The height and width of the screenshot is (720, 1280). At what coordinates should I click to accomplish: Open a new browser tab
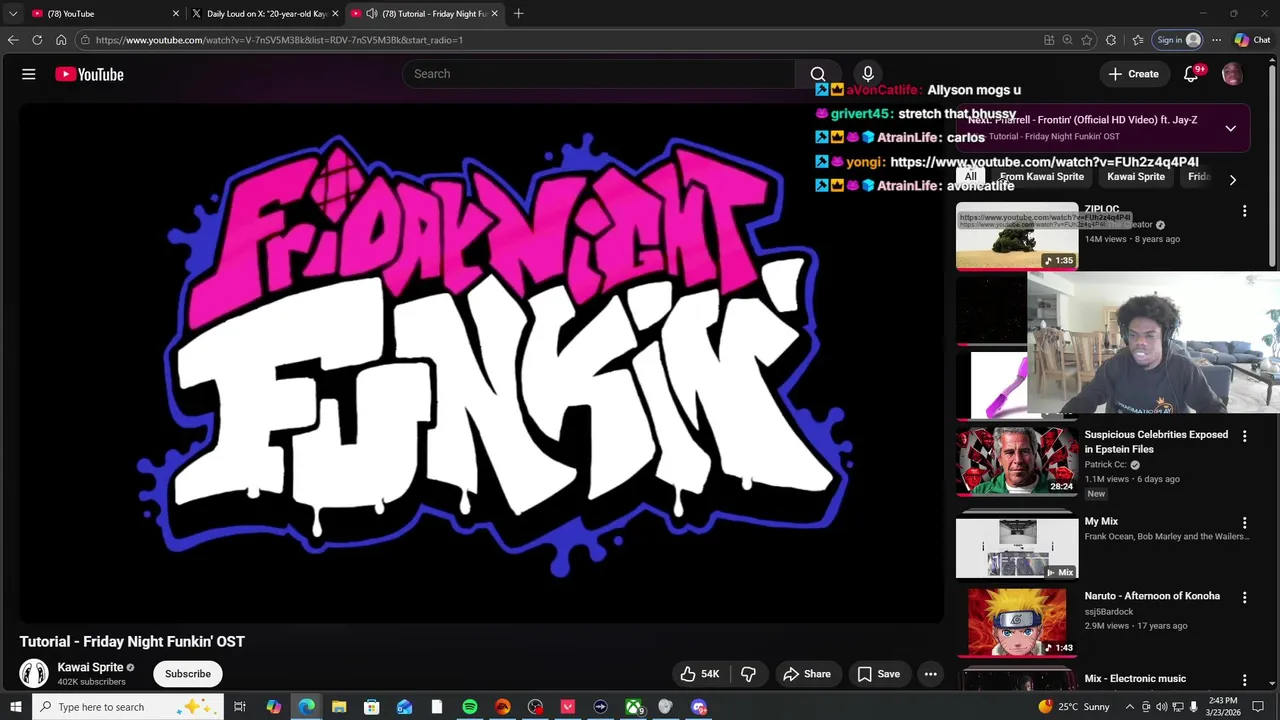tap(518, 14)
